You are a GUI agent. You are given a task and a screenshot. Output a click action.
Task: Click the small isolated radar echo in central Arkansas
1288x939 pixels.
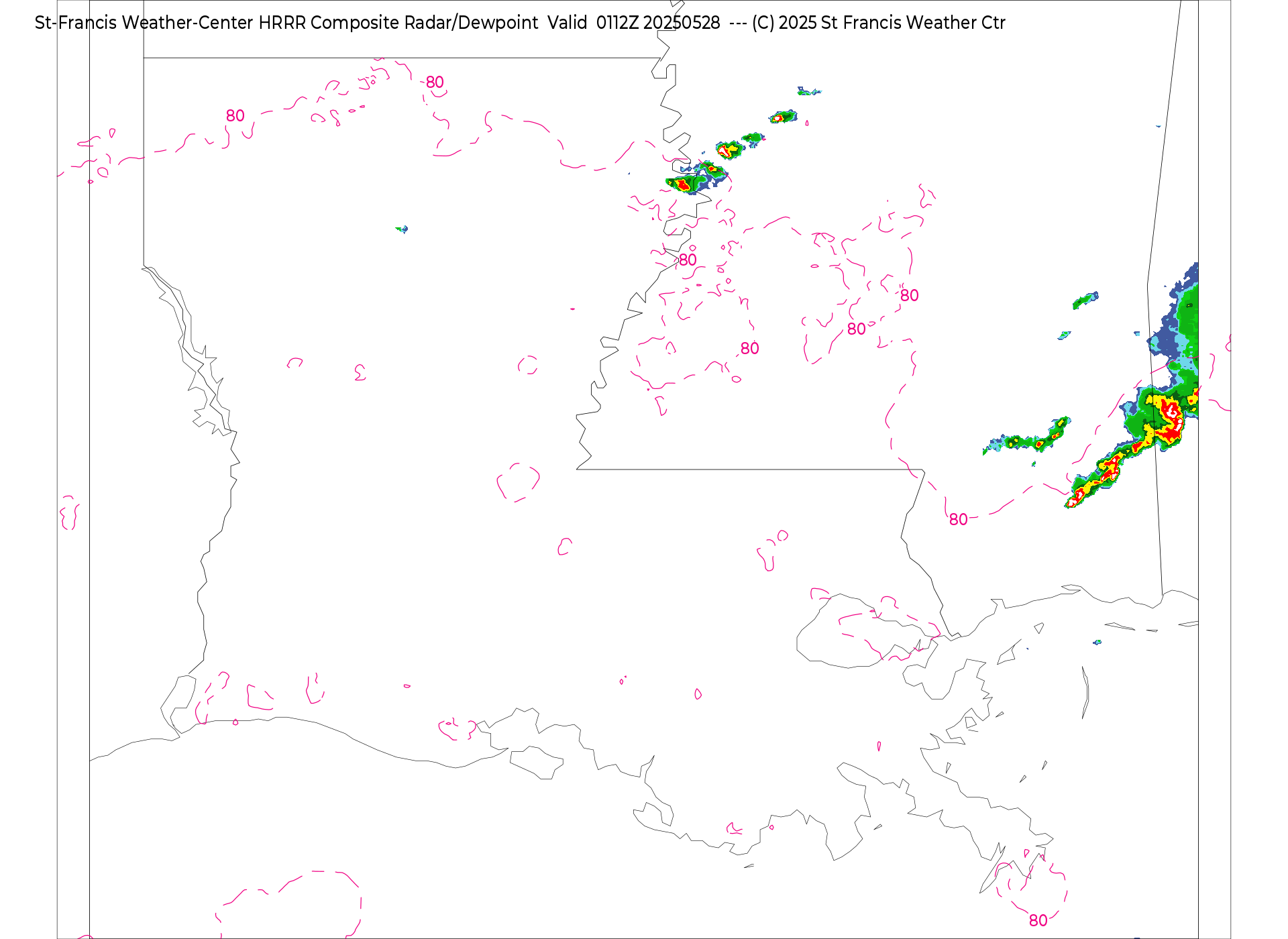click(402, 229)
